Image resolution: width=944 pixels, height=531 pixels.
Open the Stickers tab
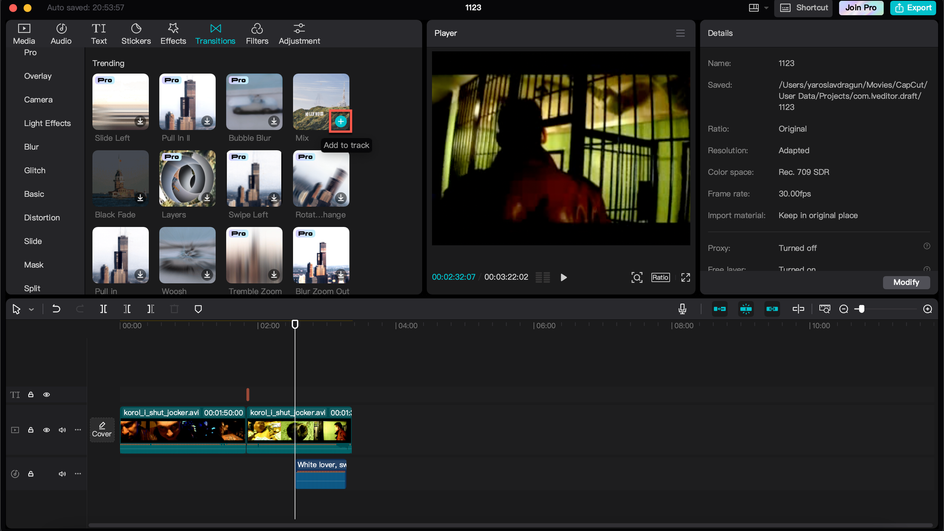[136, 34]
